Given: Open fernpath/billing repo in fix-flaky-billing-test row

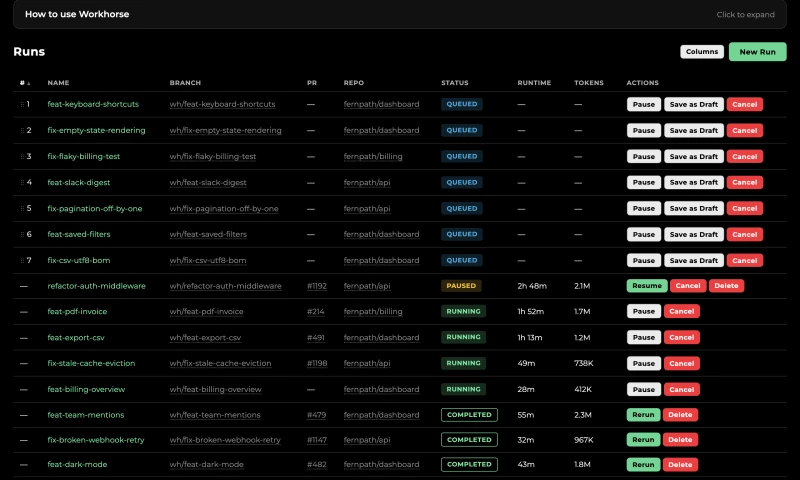Looking at the screenshot, I should pyautogui.click(x=373, y=156).
